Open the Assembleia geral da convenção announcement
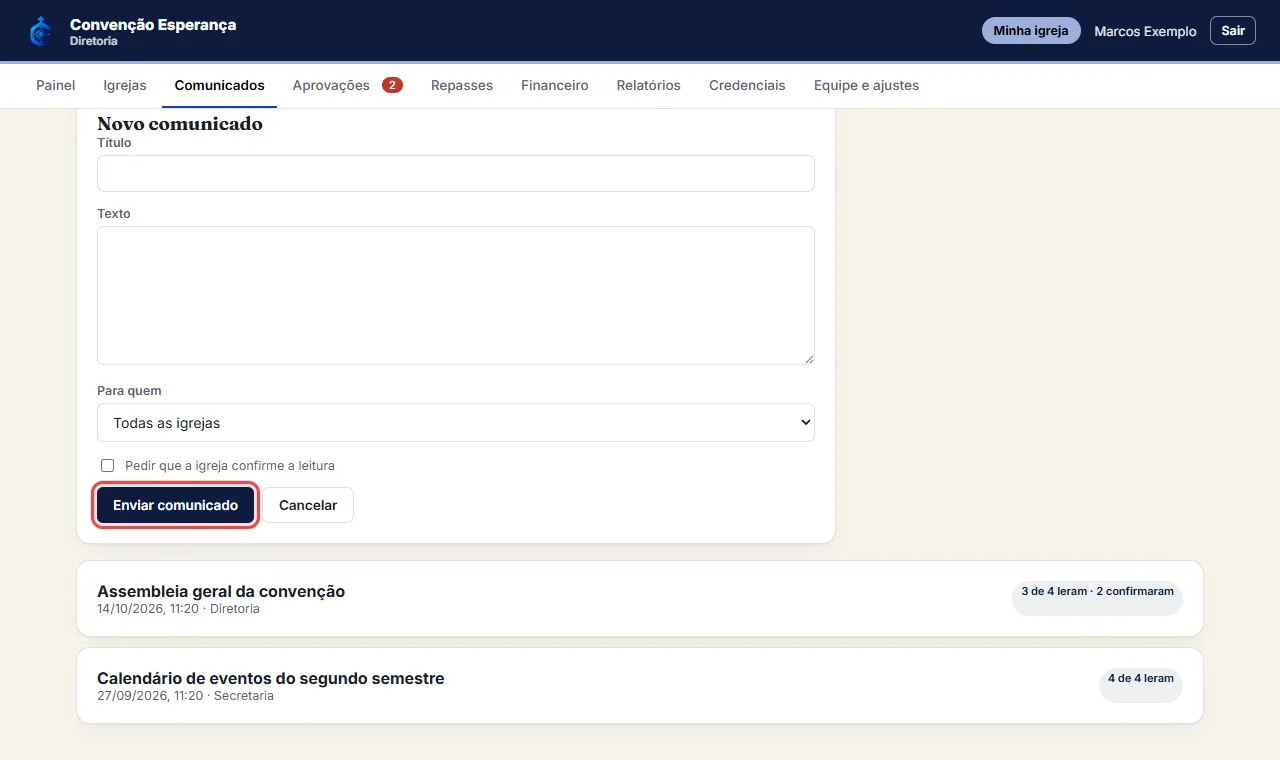 click(x=640, y=599)
